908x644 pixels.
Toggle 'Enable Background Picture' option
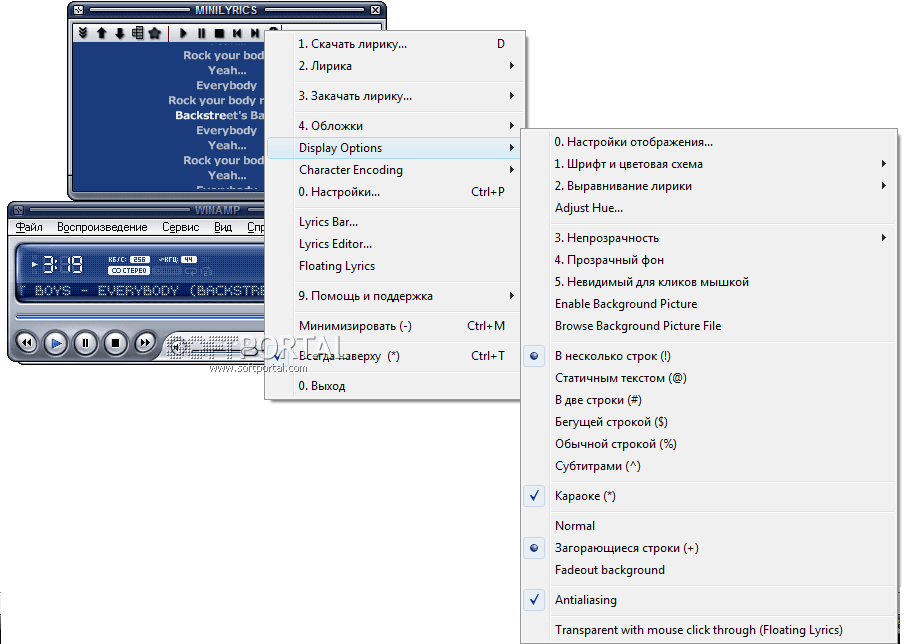click(709, 303)
